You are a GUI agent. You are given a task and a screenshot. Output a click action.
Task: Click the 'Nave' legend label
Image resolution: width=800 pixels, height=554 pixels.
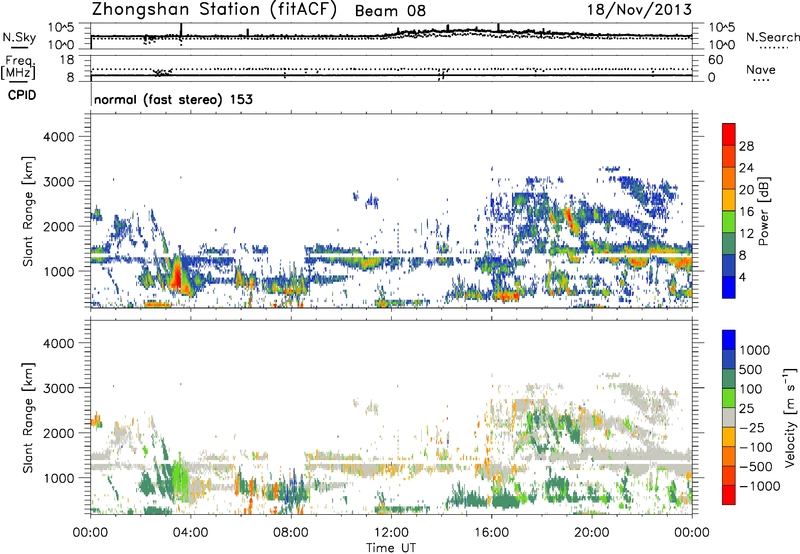(760, 69)
